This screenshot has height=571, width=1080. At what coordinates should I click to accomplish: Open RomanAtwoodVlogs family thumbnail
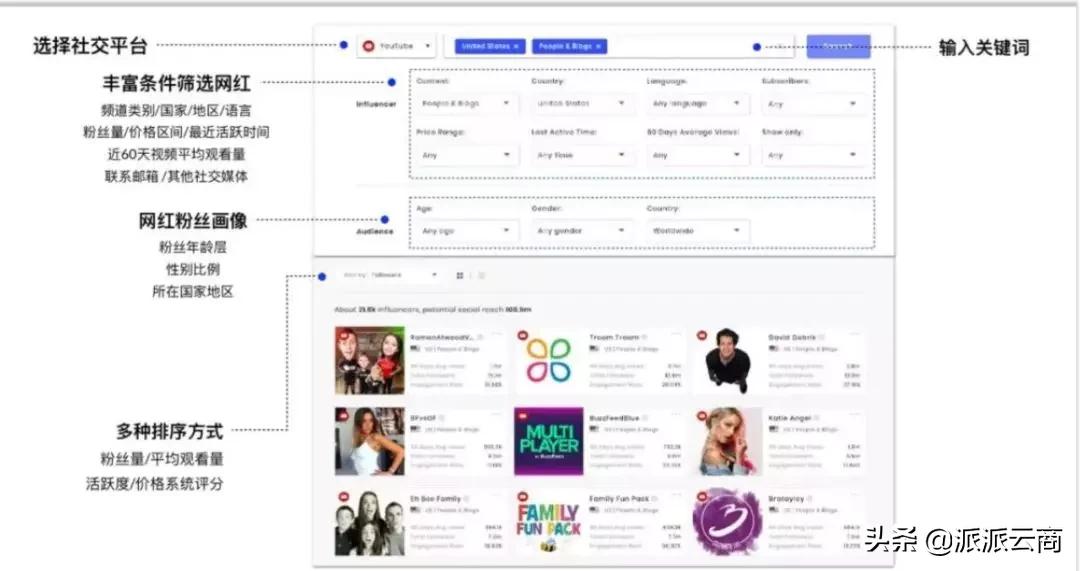tap(370, 360)
